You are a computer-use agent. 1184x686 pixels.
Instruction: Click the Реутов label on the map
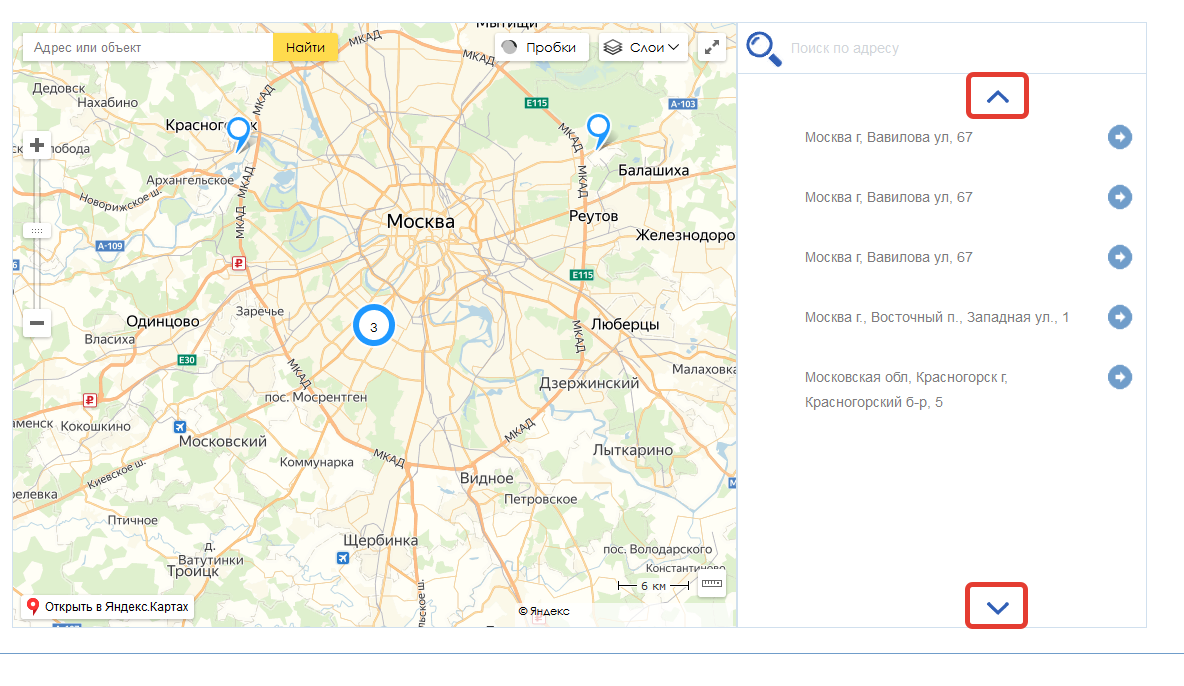coord(594,216)
